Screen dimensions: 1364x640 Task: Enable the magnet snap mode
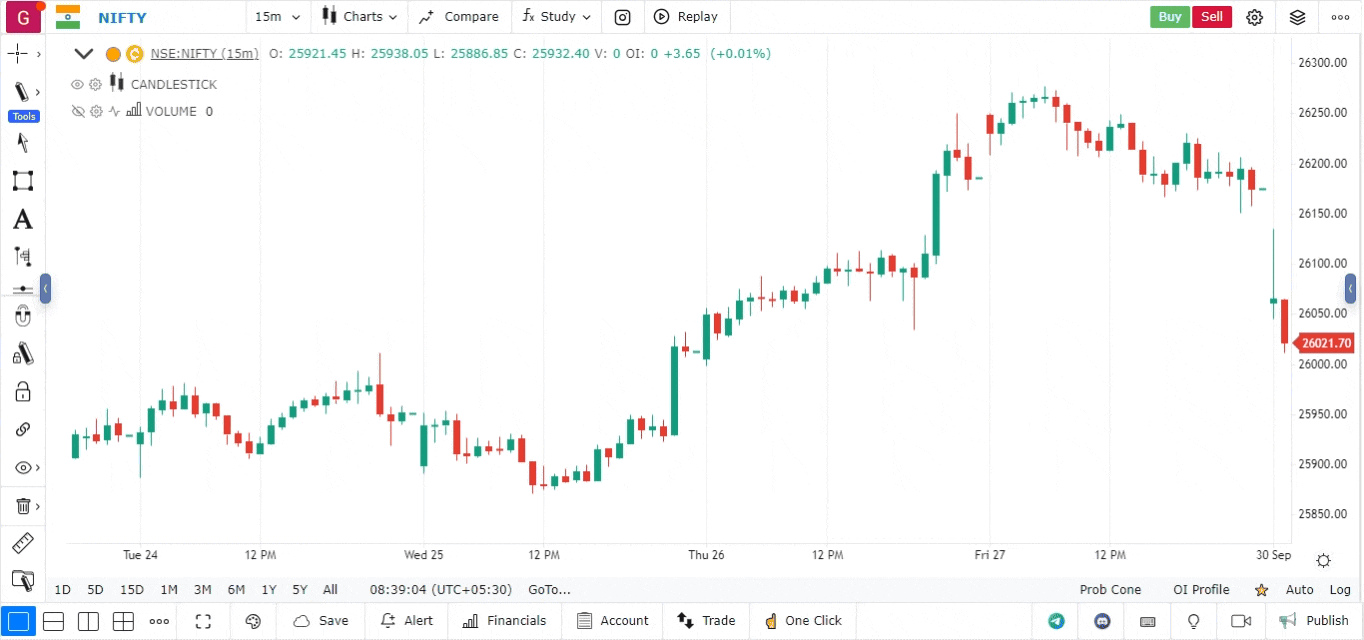click(22, 317)
